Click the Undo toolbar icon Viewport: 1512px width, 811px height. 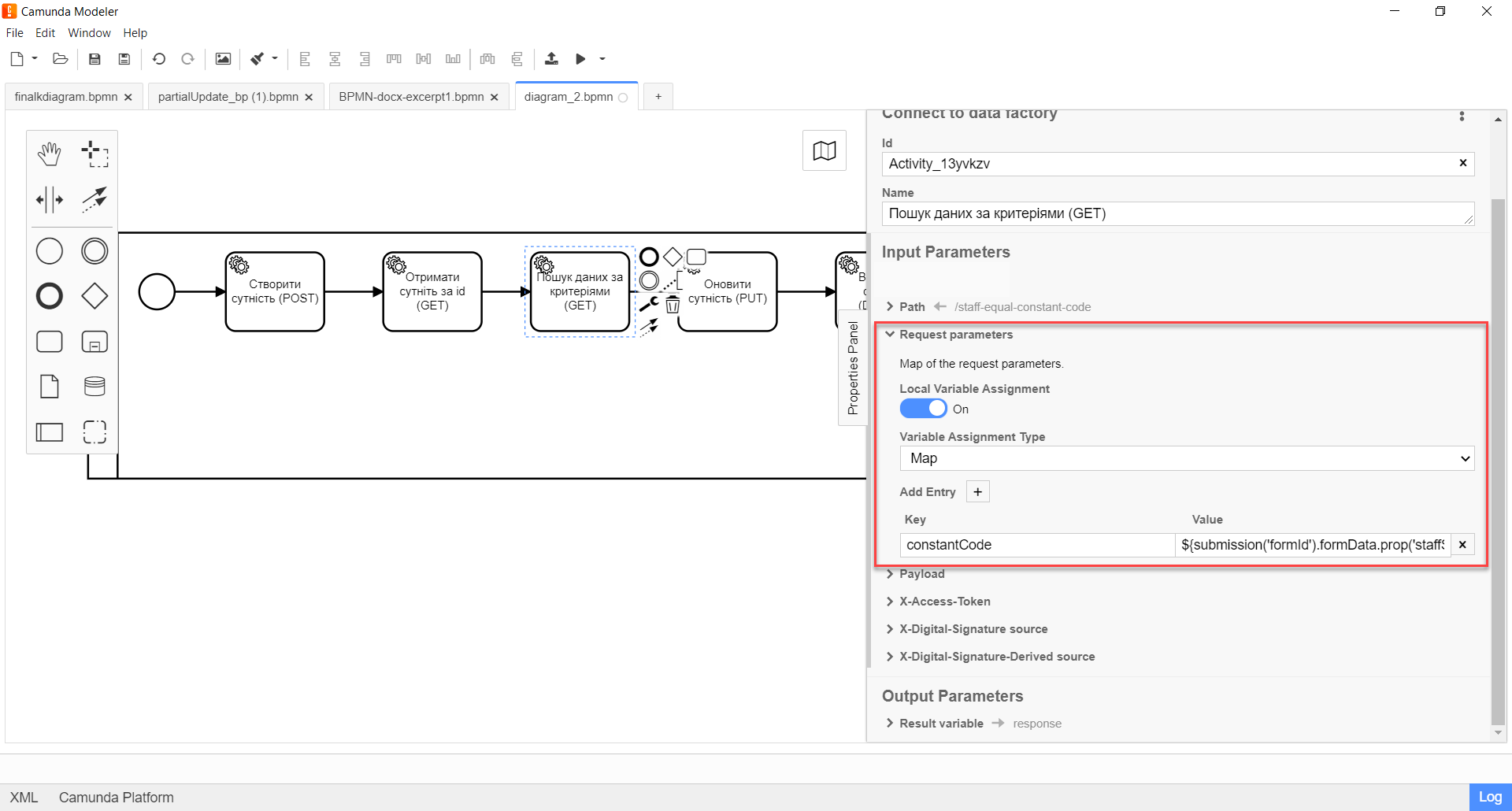tap(159, 59)
